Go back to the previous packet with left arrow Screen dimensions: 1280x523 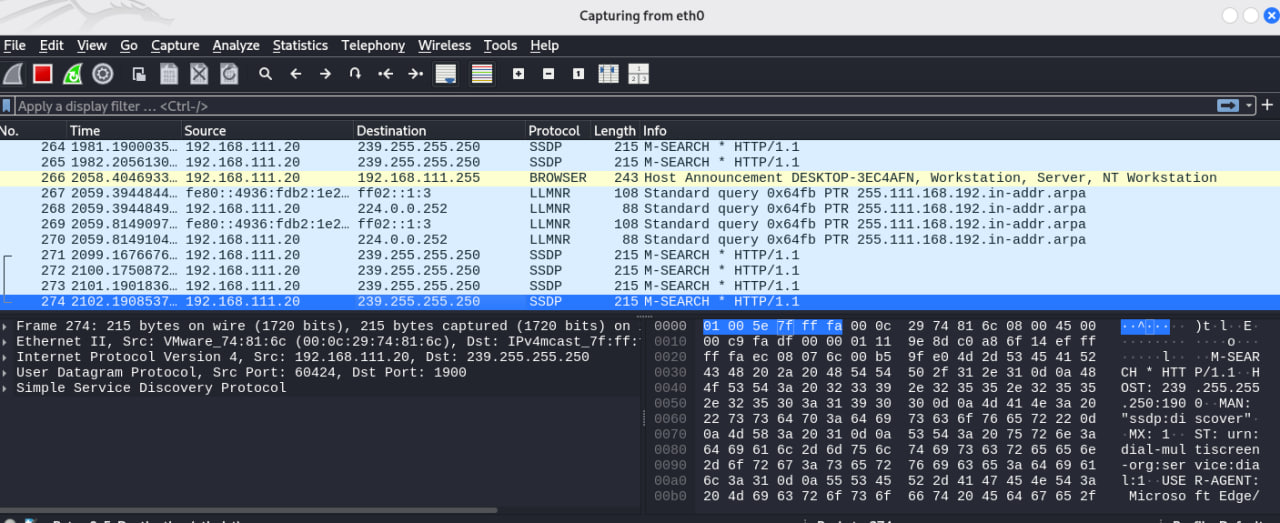click(295, 74)
